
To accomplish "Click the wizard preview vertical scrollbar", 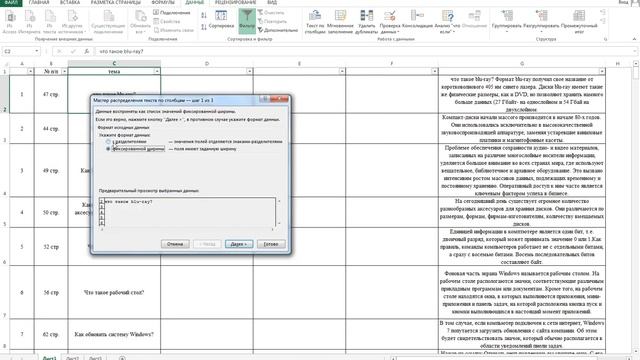I will [279, 212].
